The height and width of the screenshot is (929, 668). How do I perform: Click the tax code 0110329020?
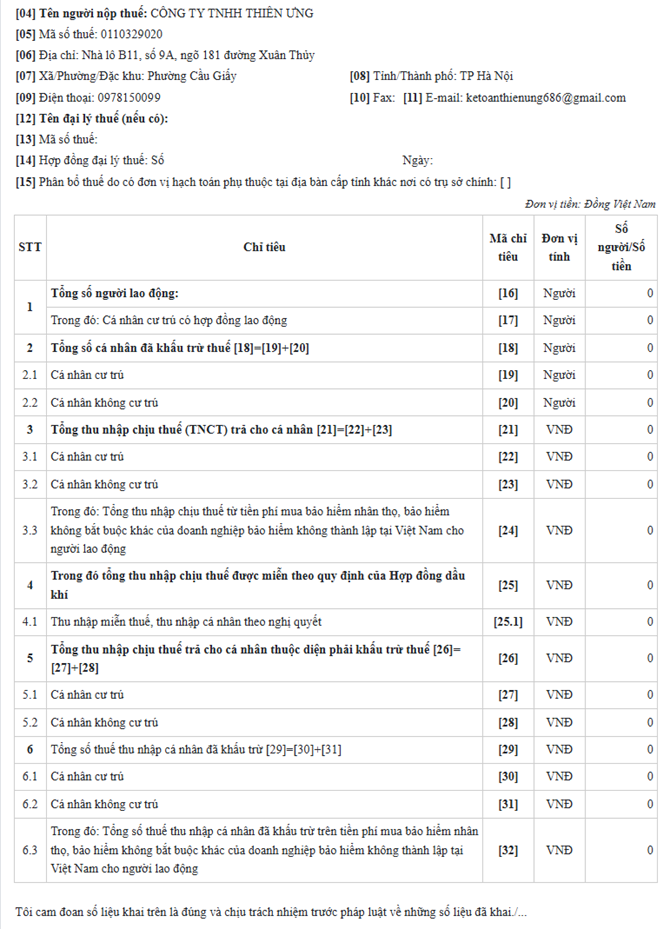click(128, 34)
